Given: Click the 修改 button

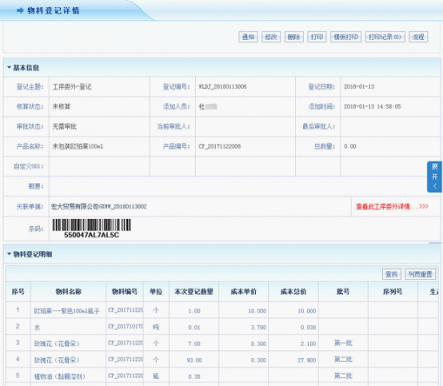Looking at the screenshot, I should [271, 37].
